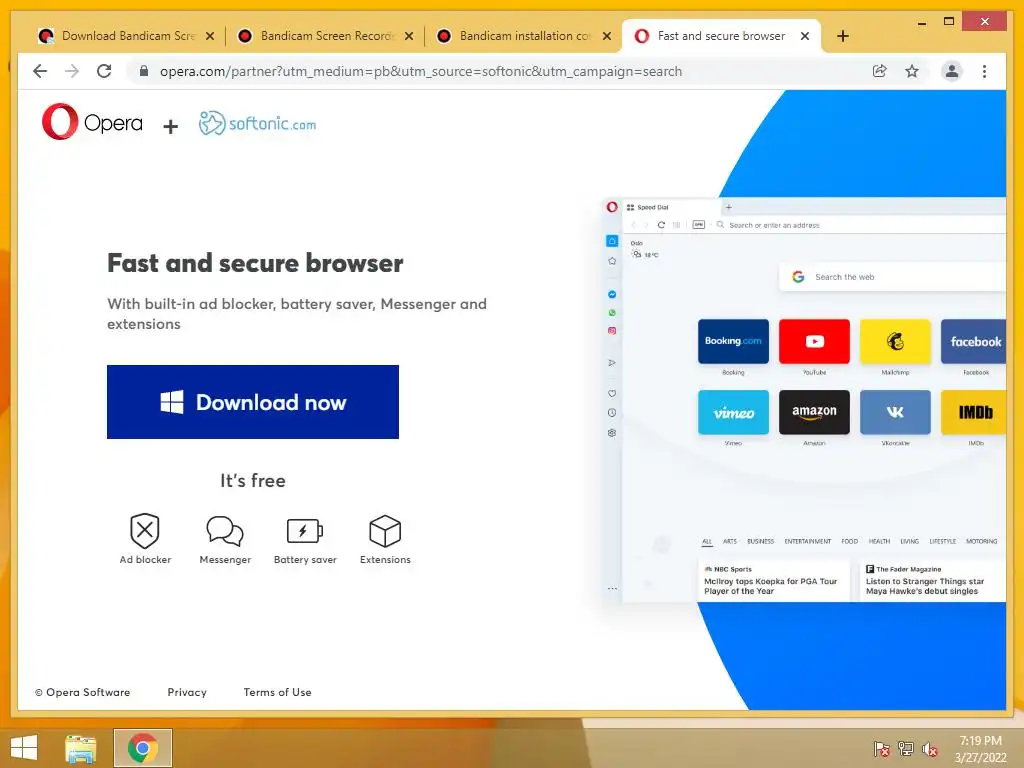Click the Booking.com speed dial tile
The height and width of the screenshot is (768, 1024).
pos(733,341)
